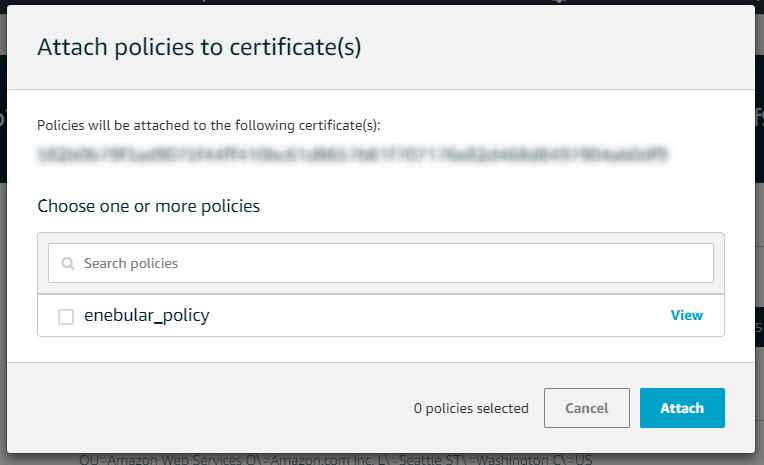Confirm with the blue Attach button
The height and width of the screenshot is (465, 764).
point(682,408)
